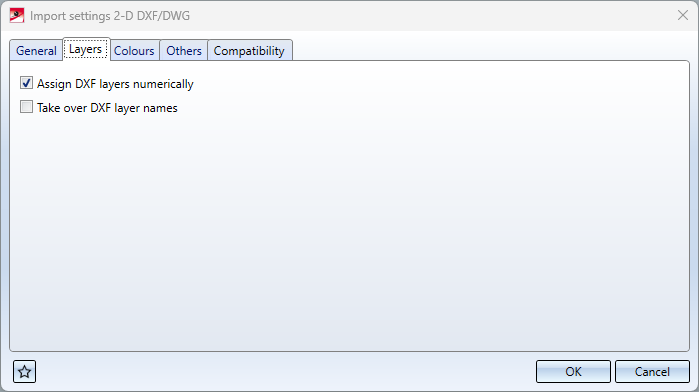Switch to the General tab
699x392 pixels.
(36, 51)
